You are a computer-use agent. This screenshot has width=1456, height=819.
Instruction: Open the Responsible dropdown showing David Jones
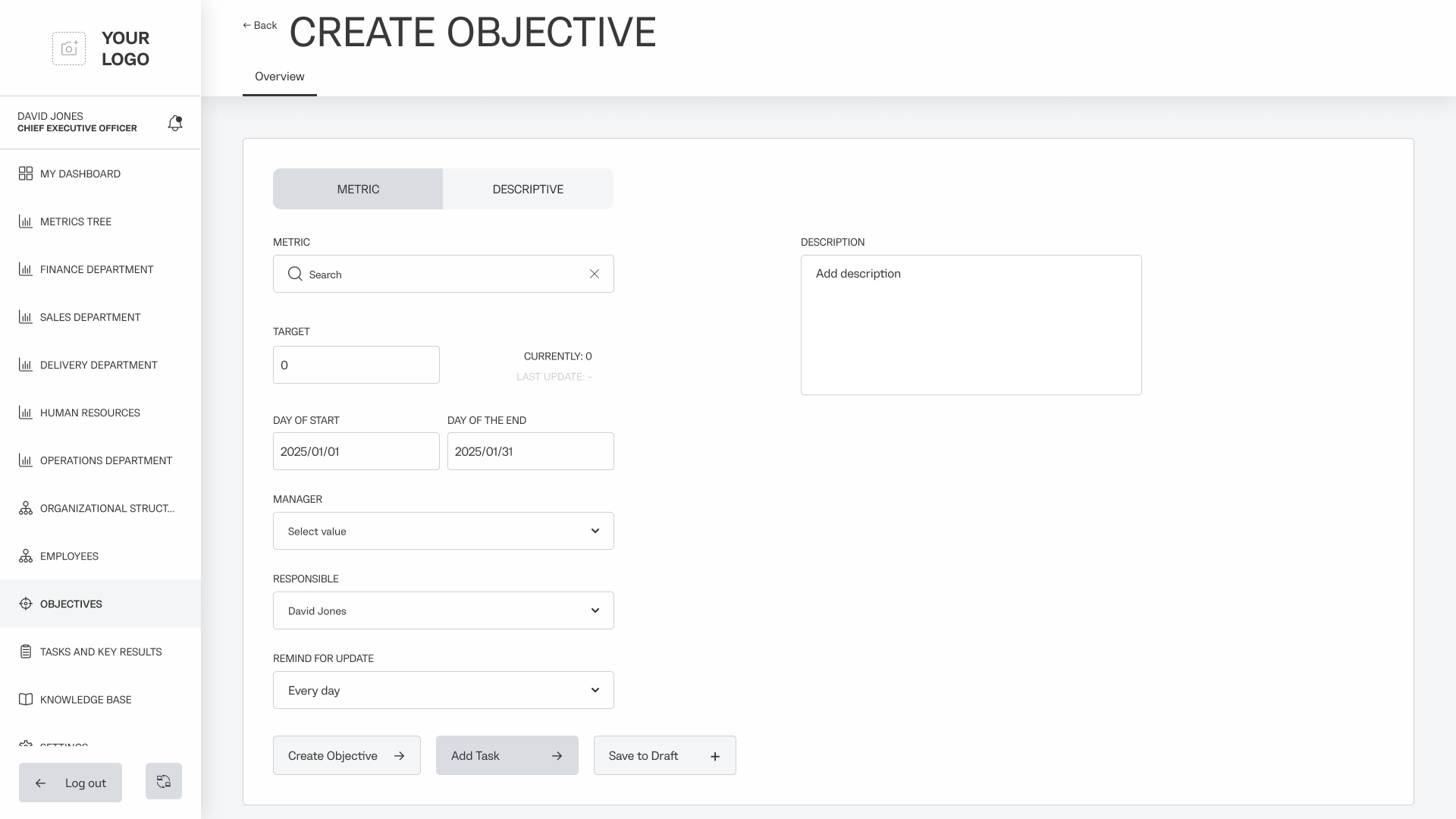click(x=444, y=610)
